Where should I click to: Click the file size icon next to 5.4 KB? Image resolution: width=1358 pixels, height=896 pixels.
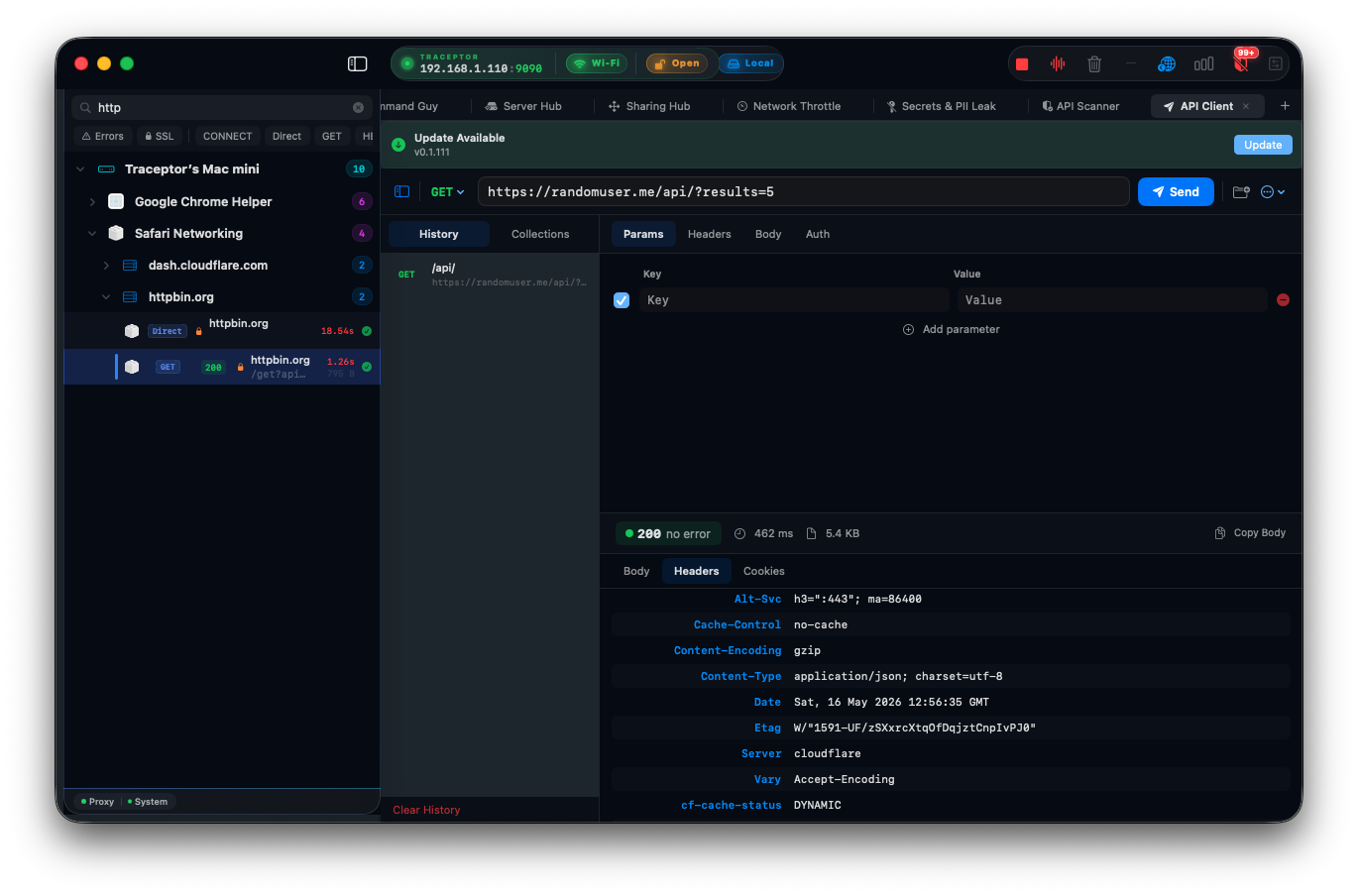coord(811,533)
